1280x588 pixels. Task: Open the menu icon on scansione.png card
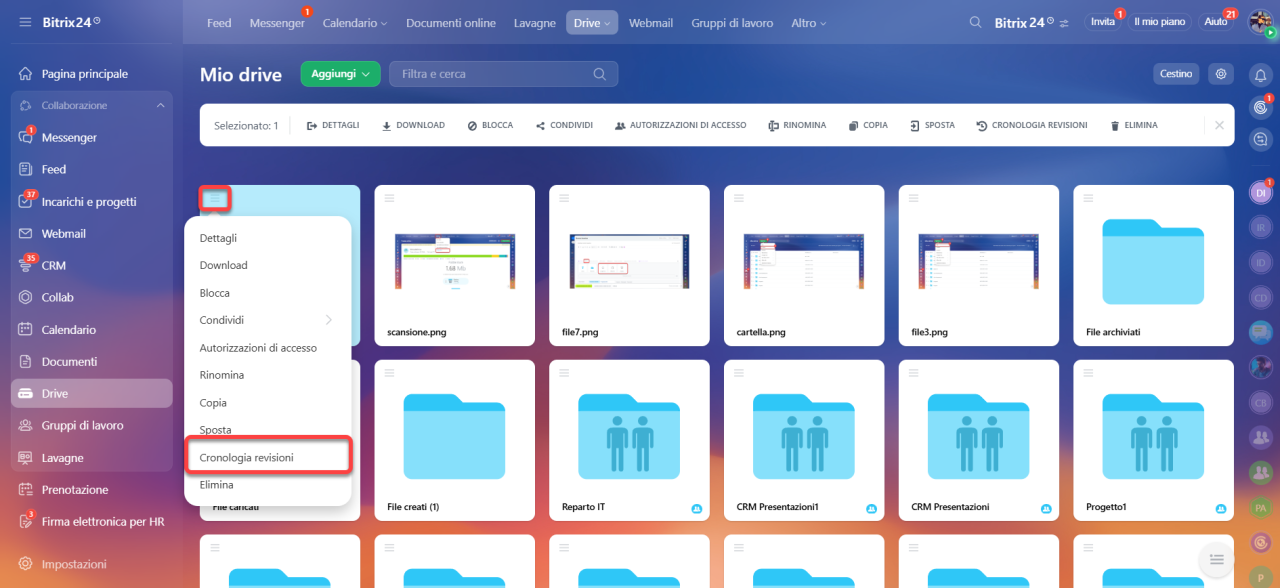click(x=390, y=198)
